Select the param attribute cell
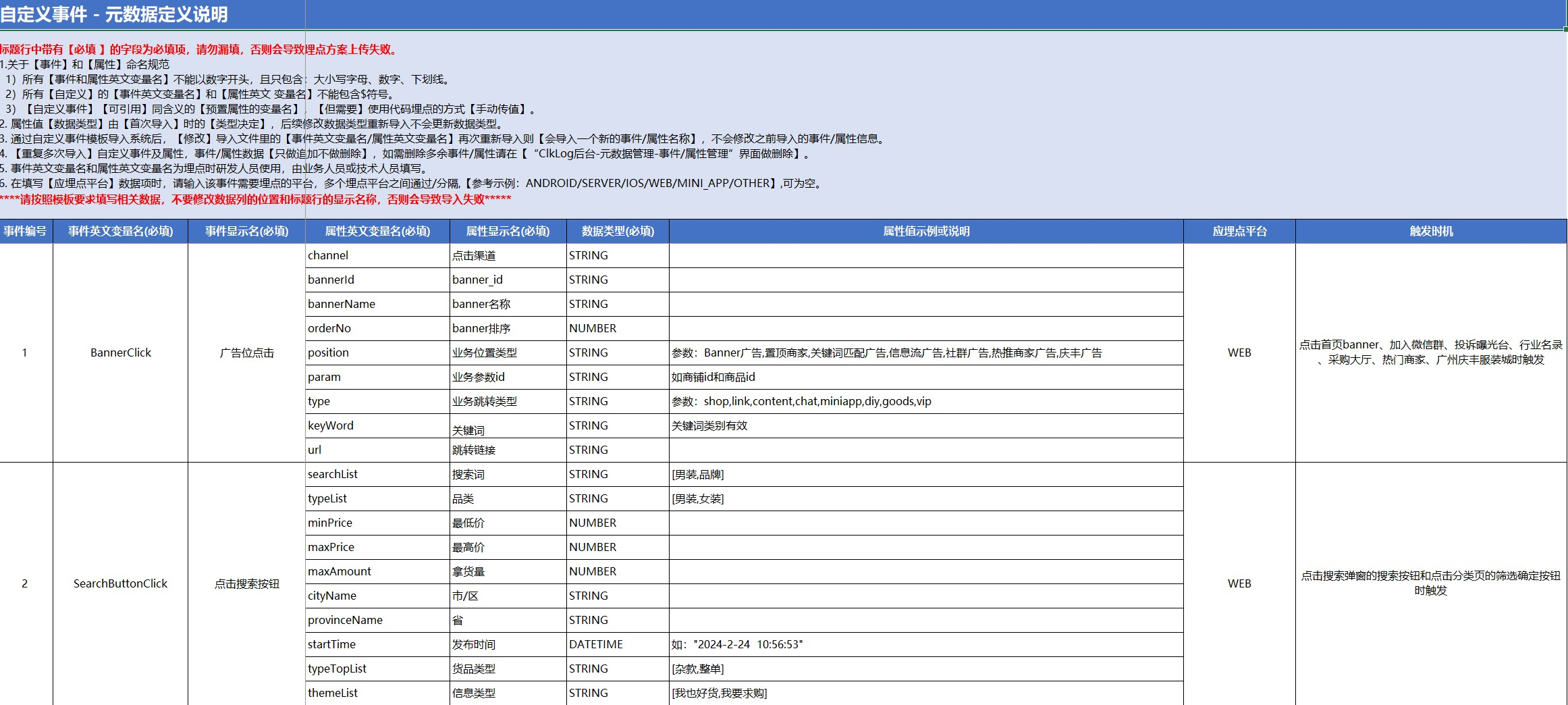This screenshot has height=705, width=1568. point(377,377)
